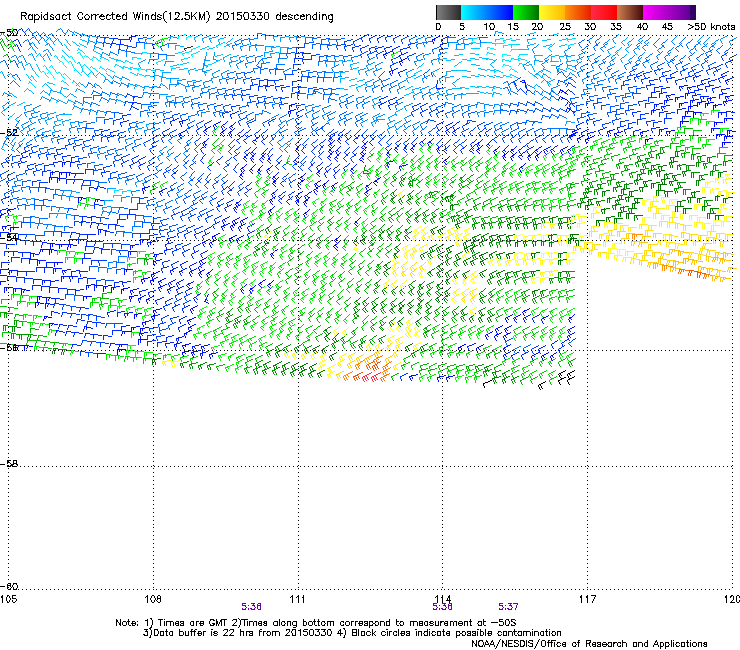Viewport: 740px width, 650px height.
Task: Click the legend tick label 25
Action: 565,27
